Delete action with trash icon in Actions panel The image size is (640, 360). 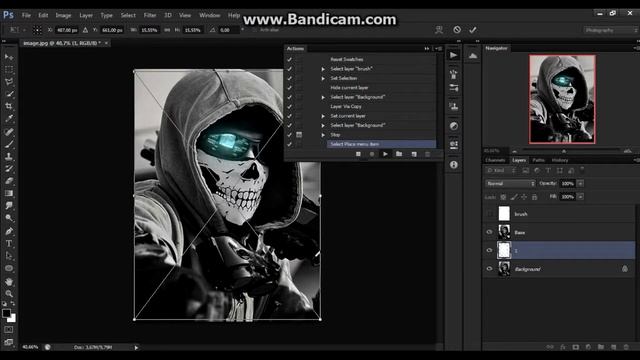pos(427,154)
